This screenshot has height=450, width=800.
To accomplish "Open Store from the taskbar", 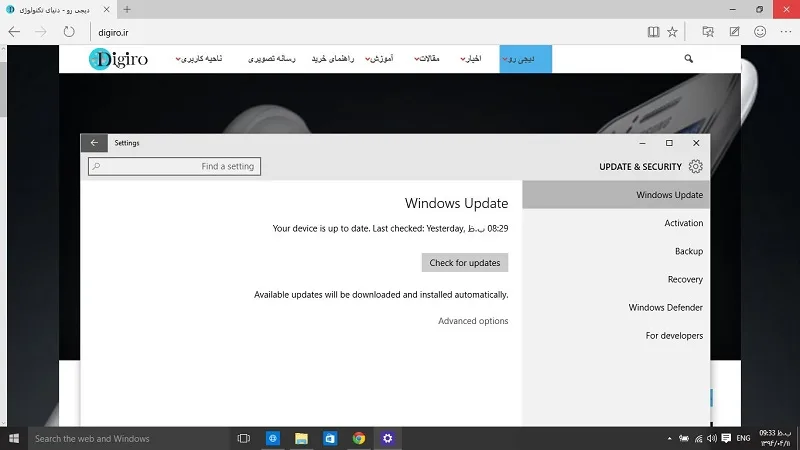I will [x=330, y=438].
